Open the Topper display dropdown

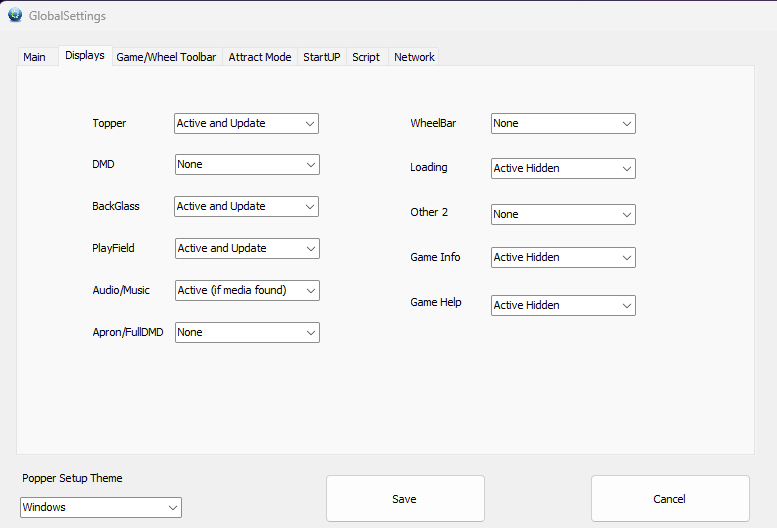[246, 123]
